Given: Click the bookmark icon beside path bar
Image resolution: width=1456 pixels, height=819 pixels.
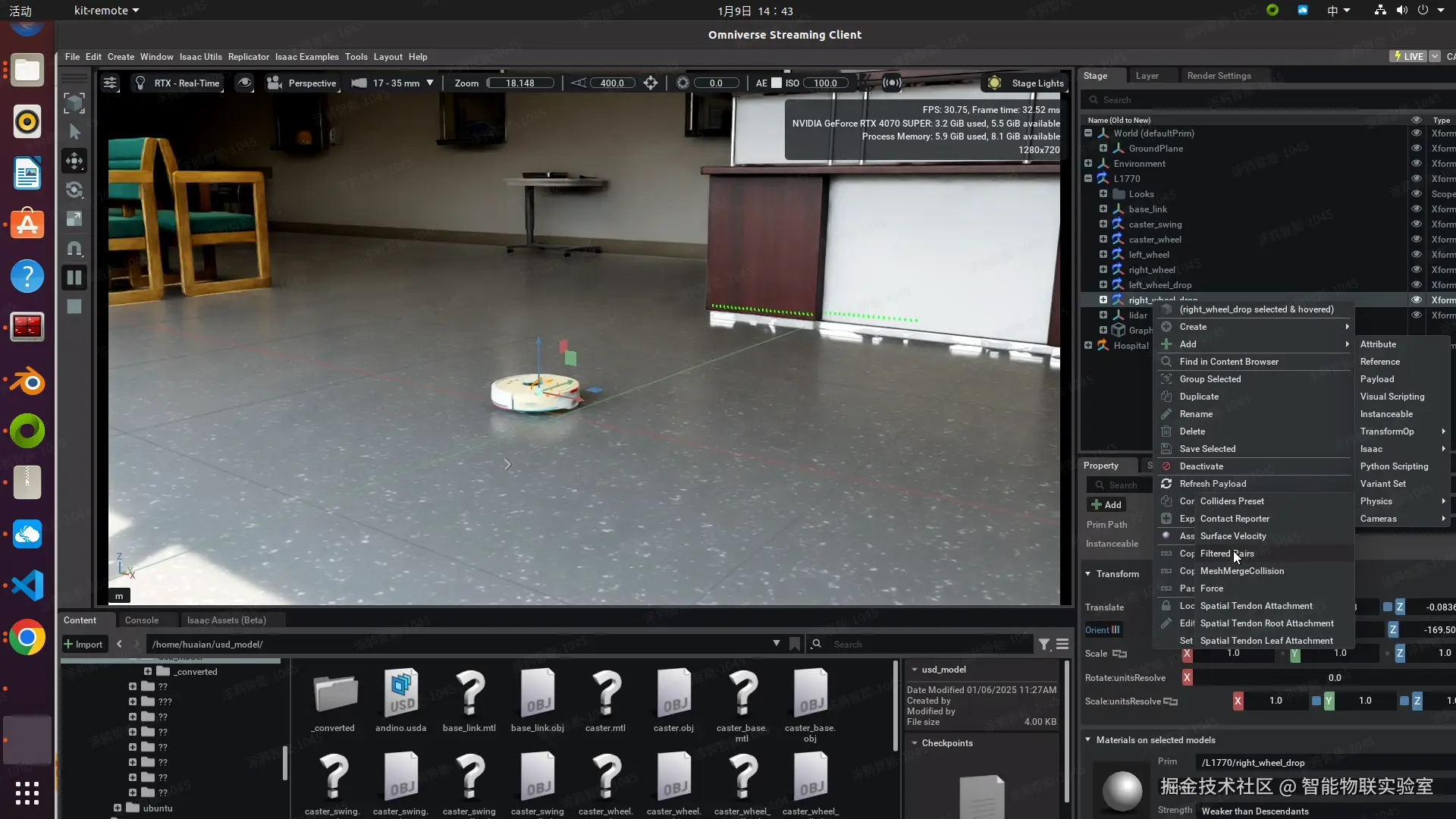Looking at the screenshot, I should point(794,645).
